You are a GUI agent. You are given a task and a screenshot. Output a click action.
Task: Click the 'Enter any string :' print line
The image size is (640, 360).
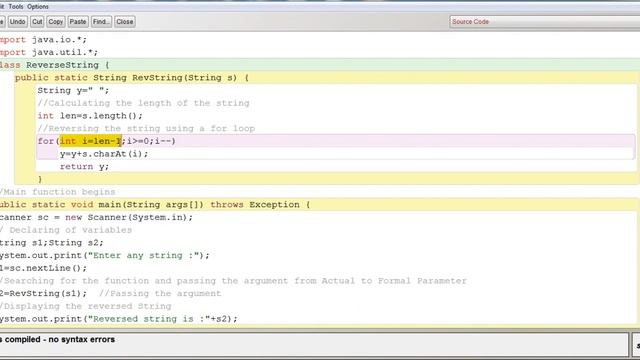tap(105, 255)
